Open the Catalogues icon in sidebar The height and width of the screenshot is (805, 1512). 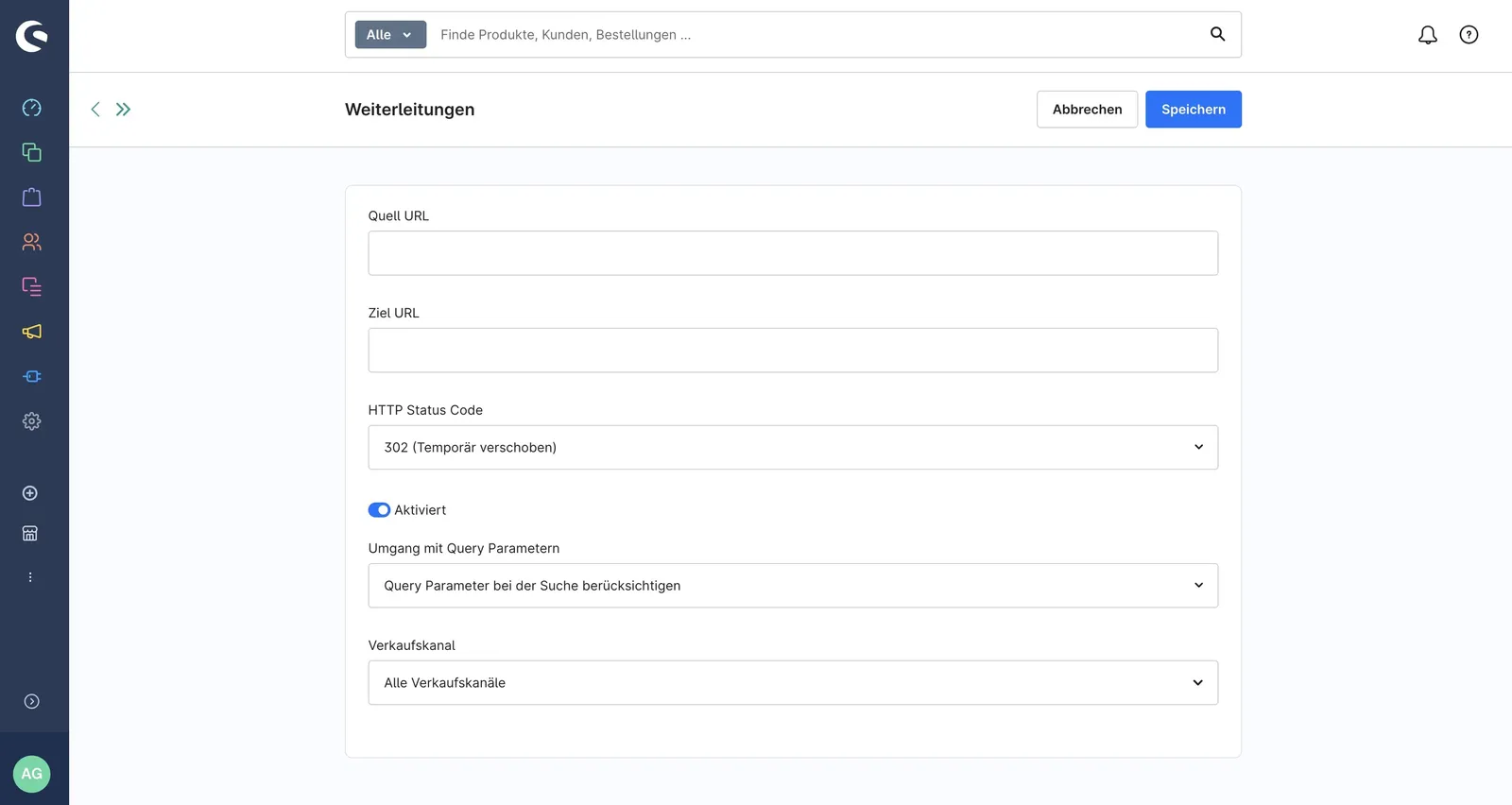31,152
